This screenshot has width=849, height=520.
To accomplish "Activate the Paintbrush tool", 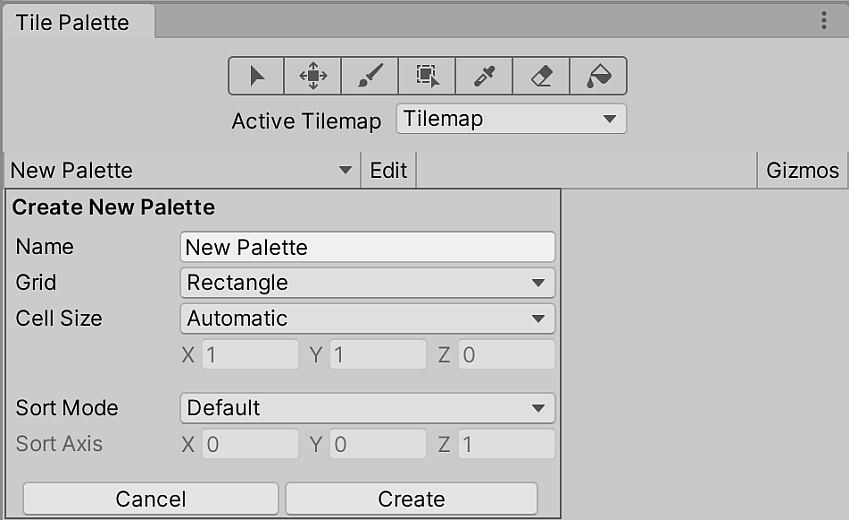I will 370,76.
